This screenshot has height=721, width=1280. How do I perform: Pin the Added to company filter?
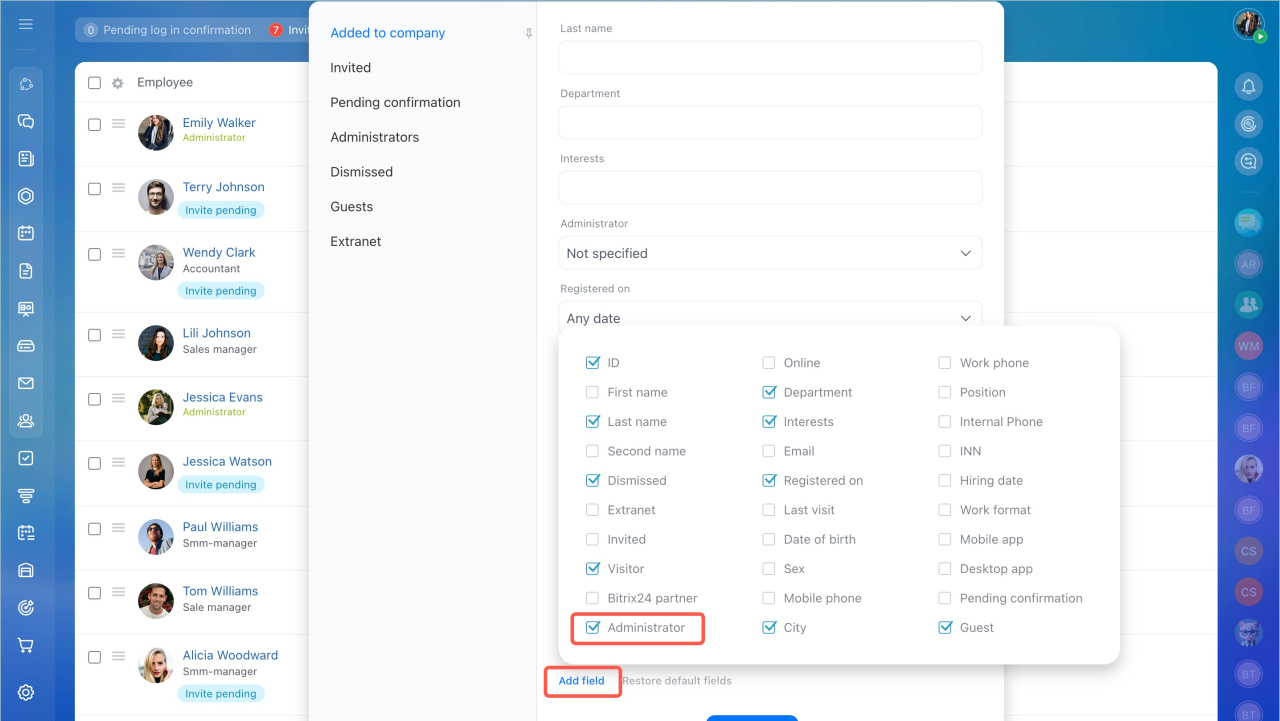[528, 33]
